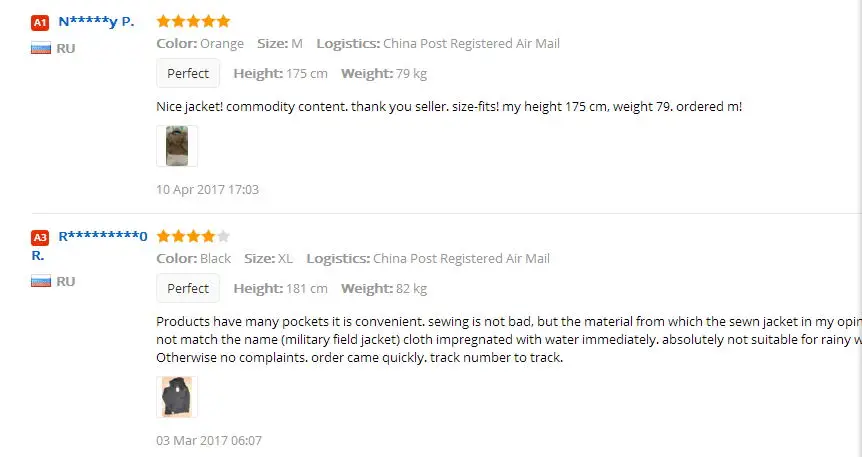Viewport: 862px width, 457px height.
Task: Open reviewer profile R**********0 R.
Action: tap(89, 245)
